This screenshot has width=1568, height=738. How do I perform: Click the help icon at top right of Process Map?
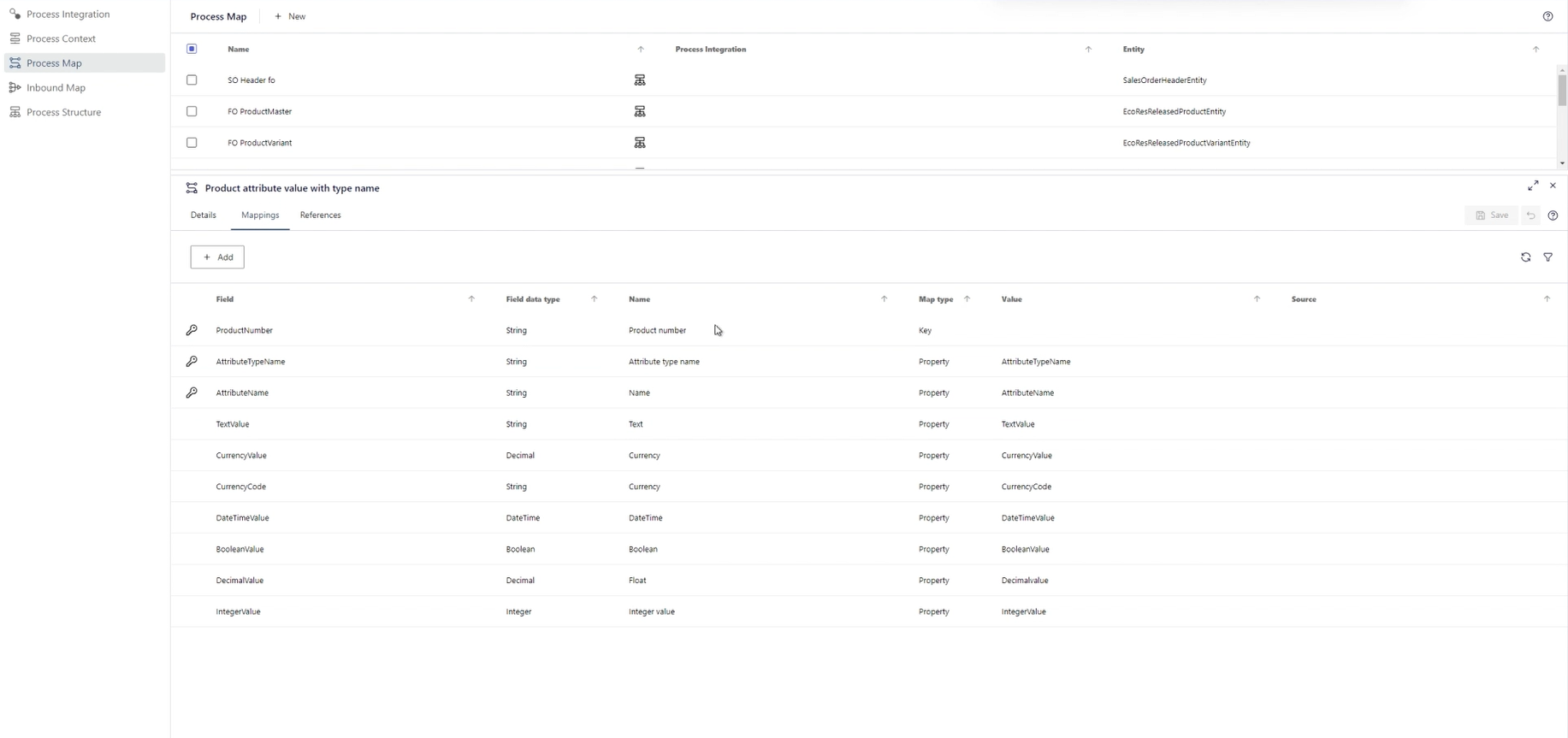click(x=1547, y=16)
